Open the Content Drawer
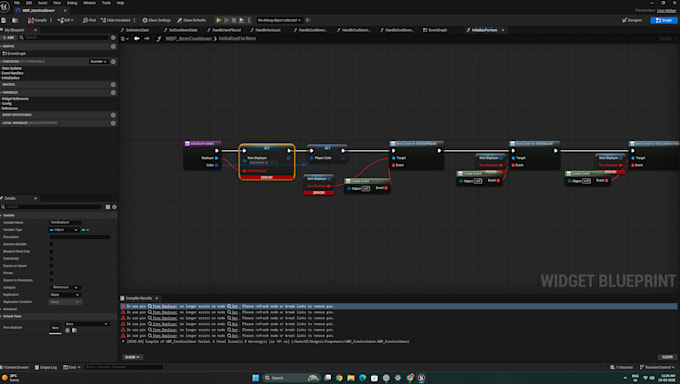 pos(15,367)
